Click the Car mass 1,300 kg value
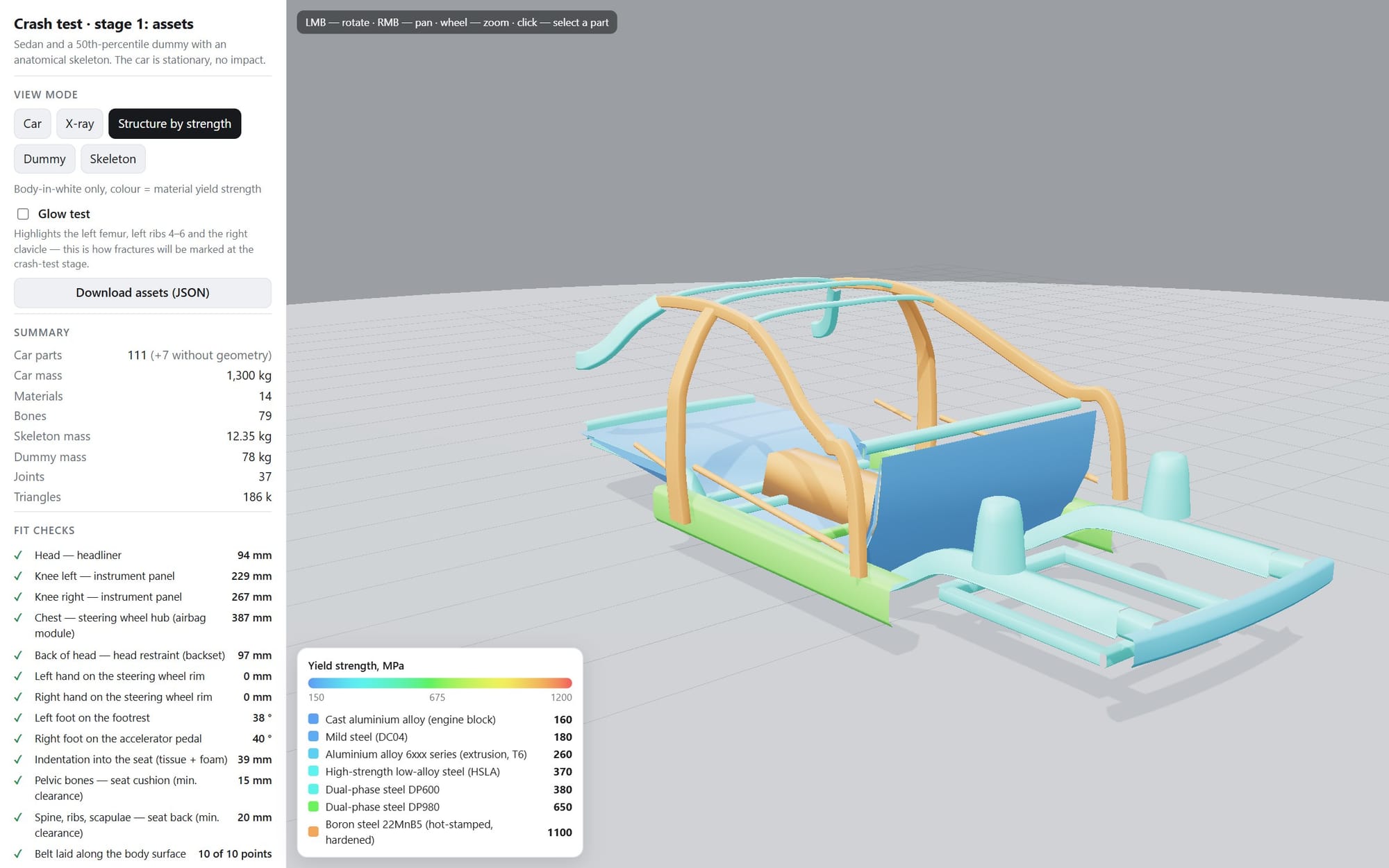 (x=249, y=376)
